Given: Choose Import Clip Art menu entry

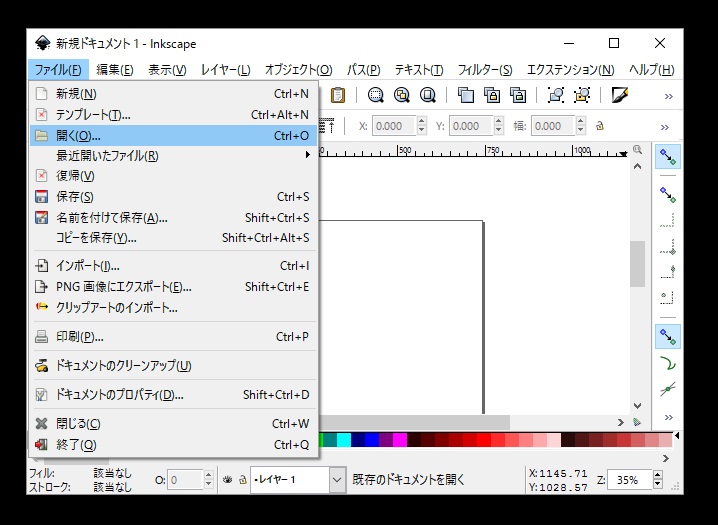Looking at the screenshot, I should [x=174, y=308].
